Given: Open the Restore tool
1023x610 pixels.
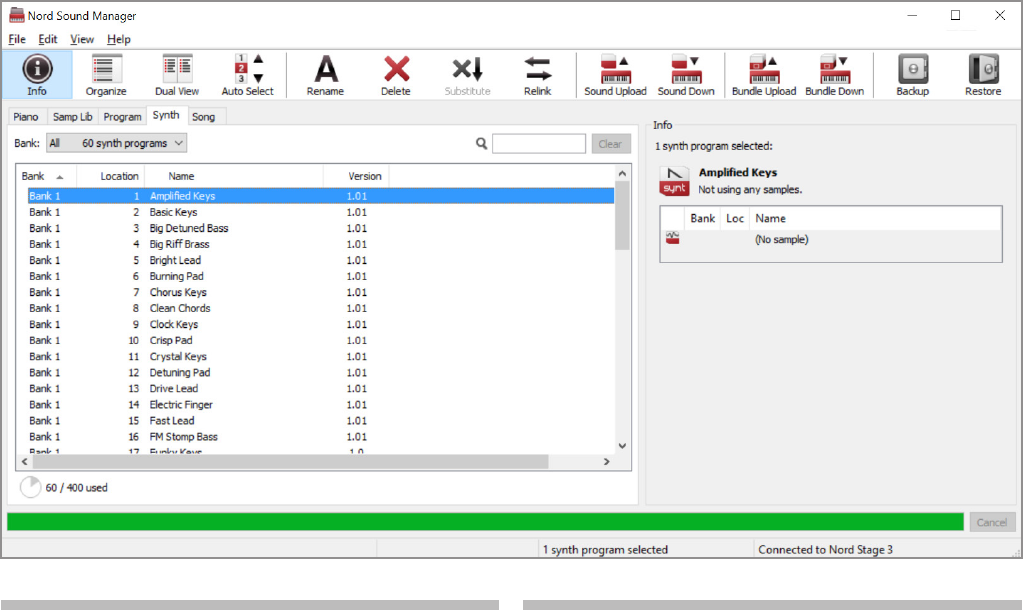Looking at the screenshot, I should pos(983,75).
